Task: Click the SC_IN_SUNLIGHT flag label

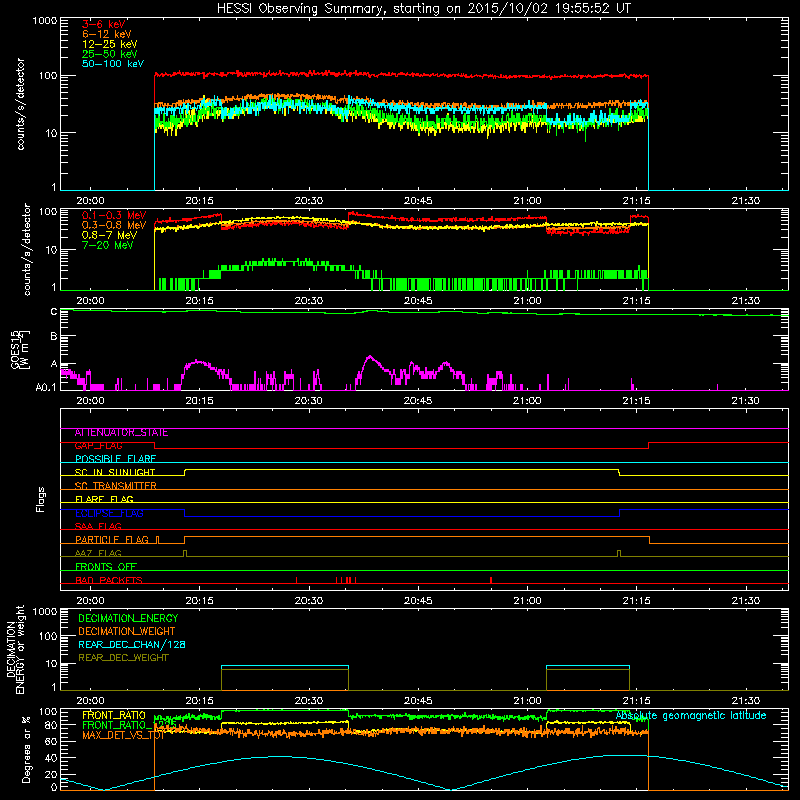Action: tap(115, 472)
